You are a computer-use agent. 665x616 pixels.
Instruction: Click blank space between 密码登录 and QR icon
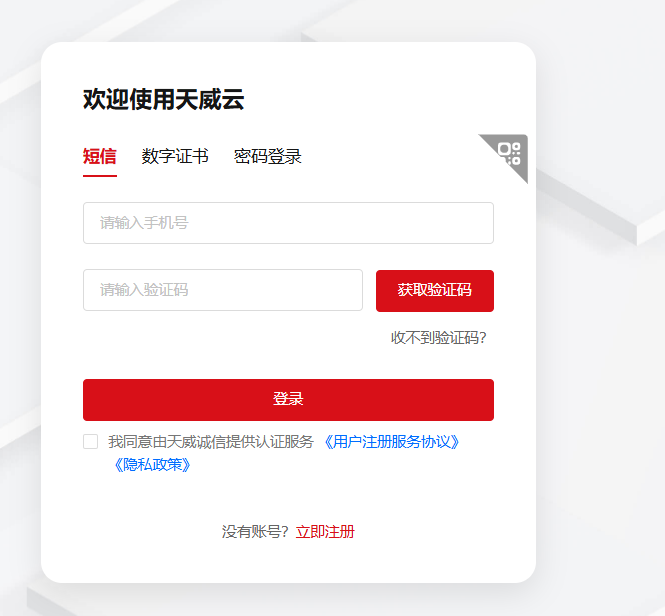pos(388,156)
